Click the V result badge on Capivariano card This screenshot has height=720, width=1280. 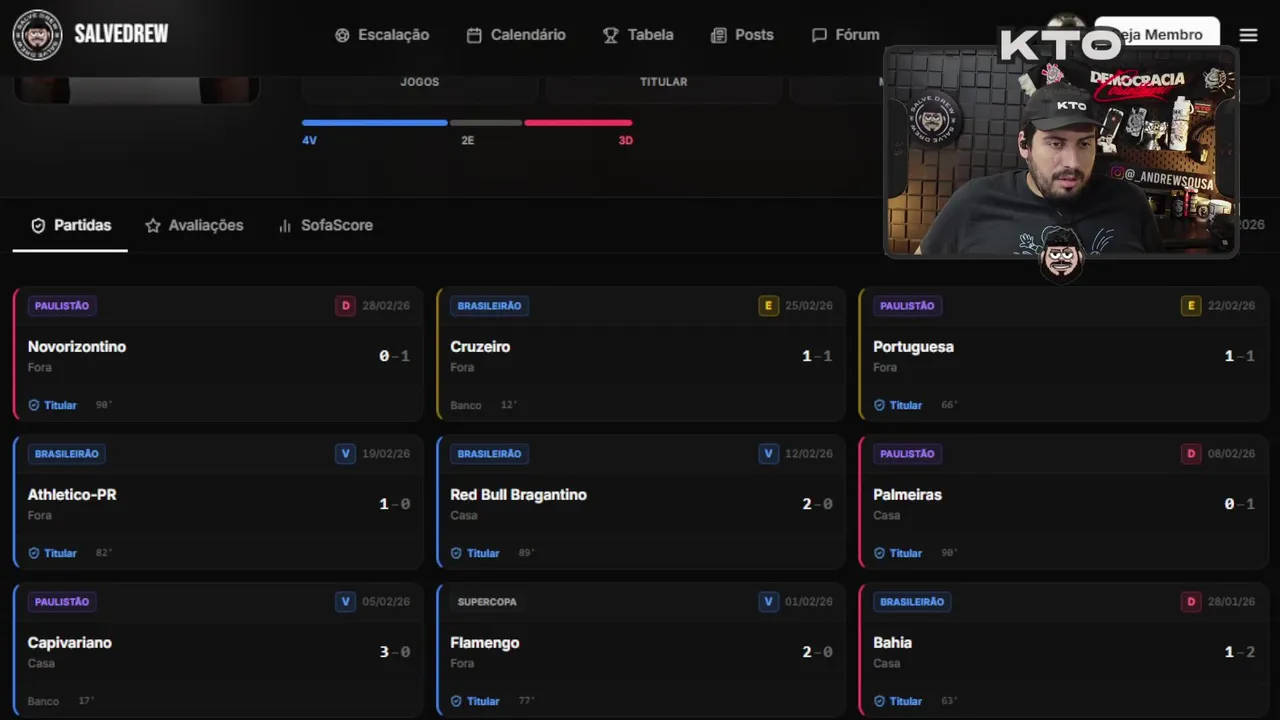coord(346,602)
